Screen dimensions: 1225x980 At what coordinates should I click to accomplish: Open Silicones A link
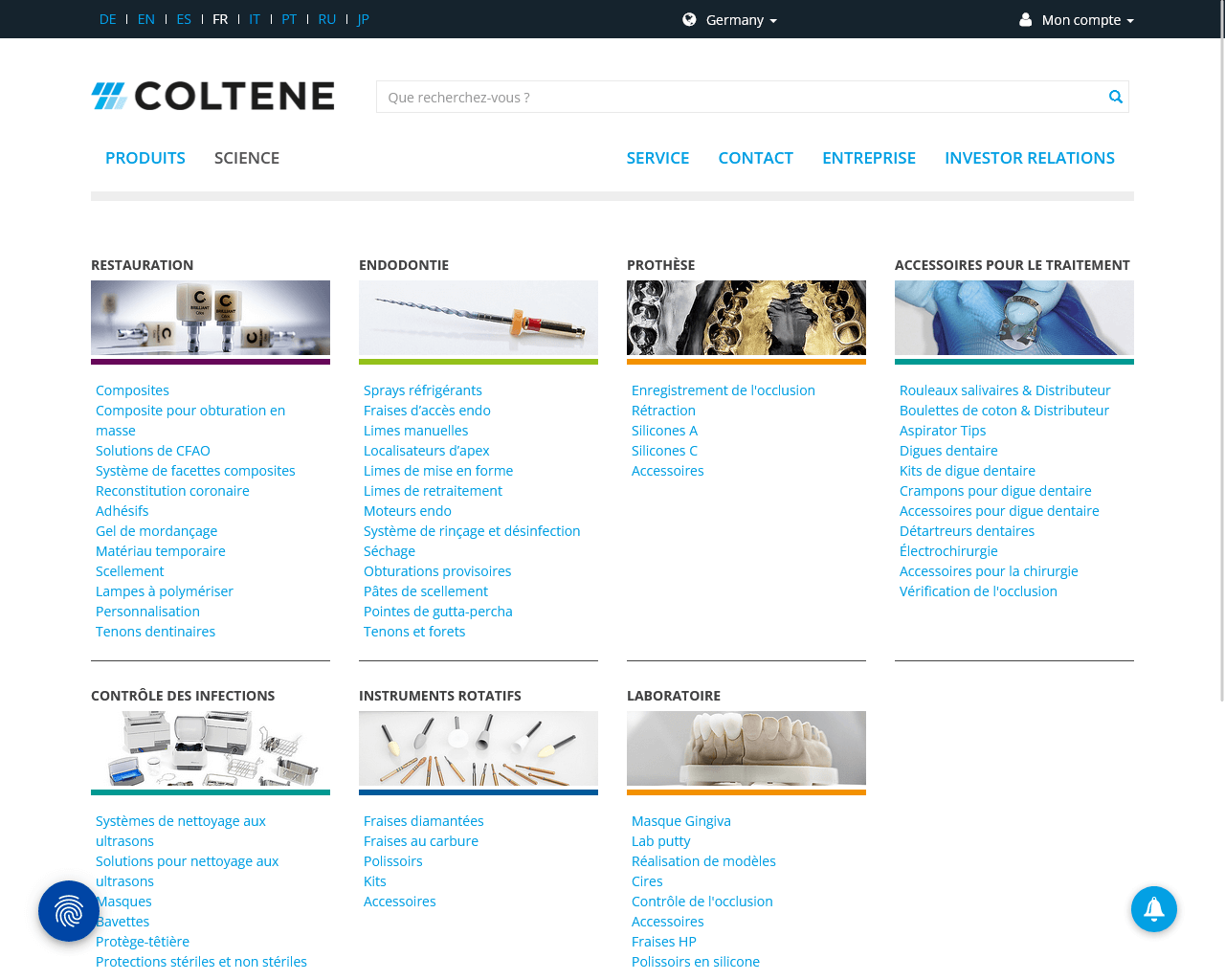tap(664, 431)
